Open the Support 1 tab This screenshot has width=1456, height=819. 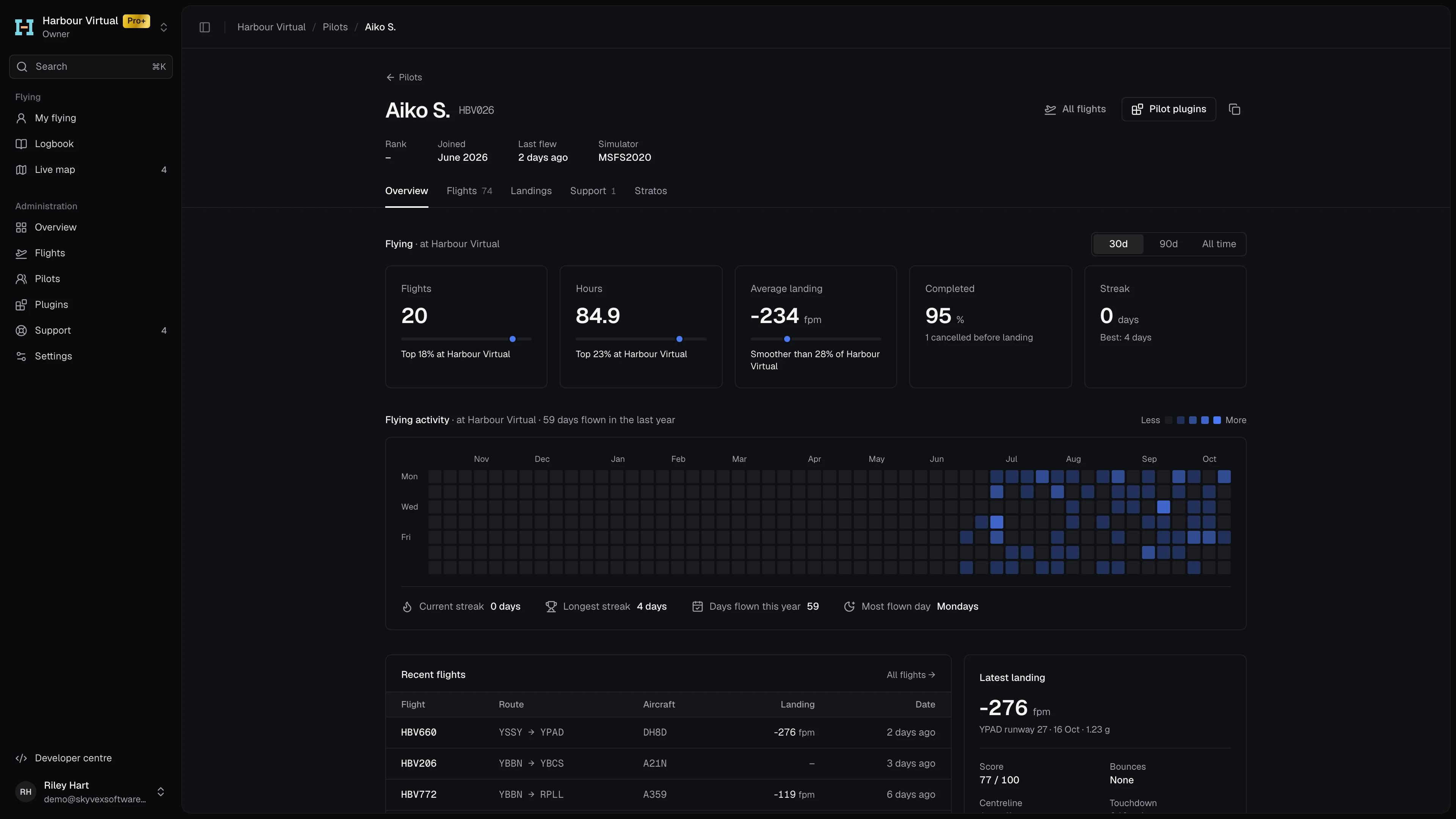593,191
